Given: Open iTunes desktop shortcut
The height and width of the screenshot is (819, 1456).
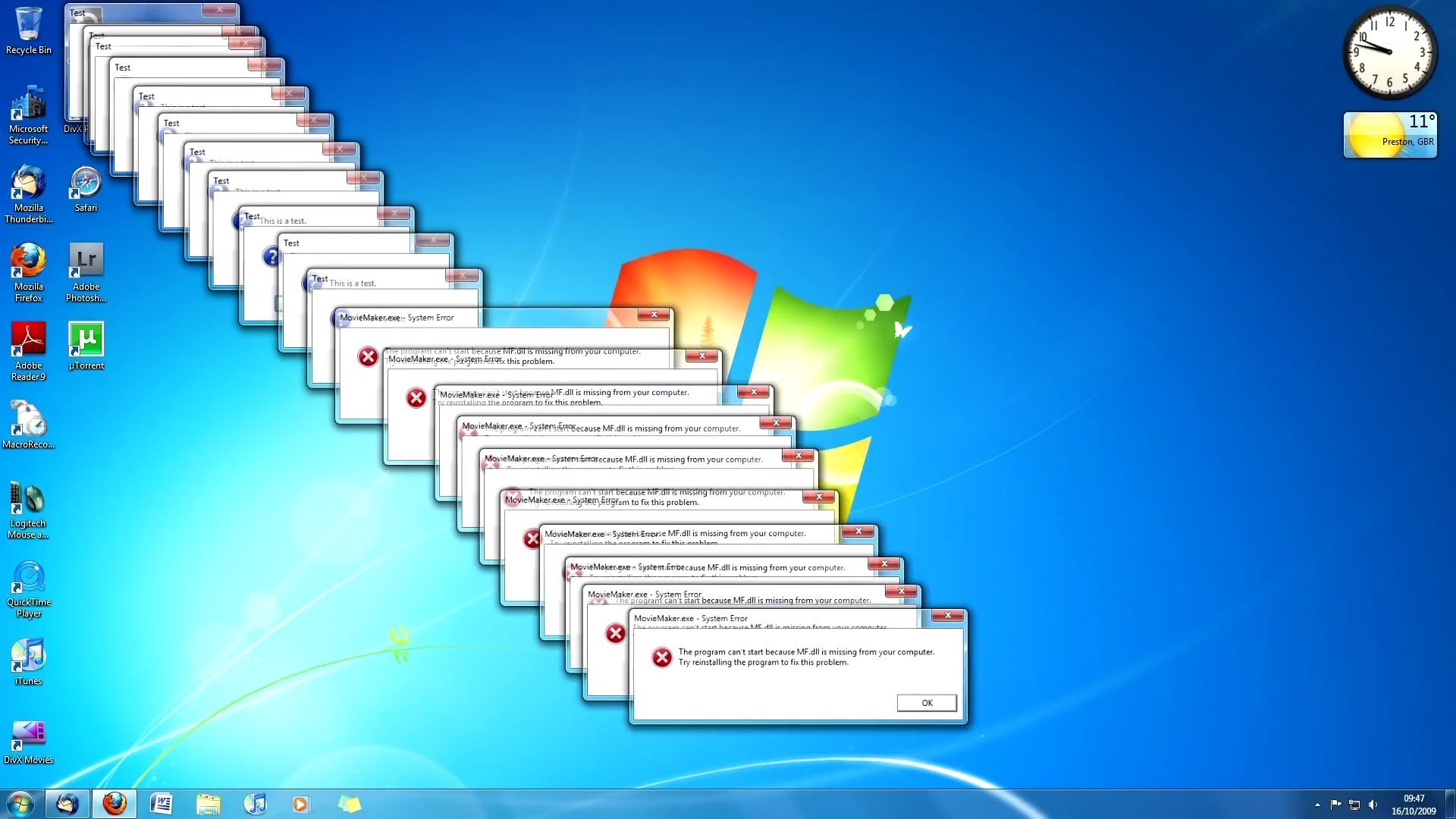Looking at the screenshot, I should 29,662.
